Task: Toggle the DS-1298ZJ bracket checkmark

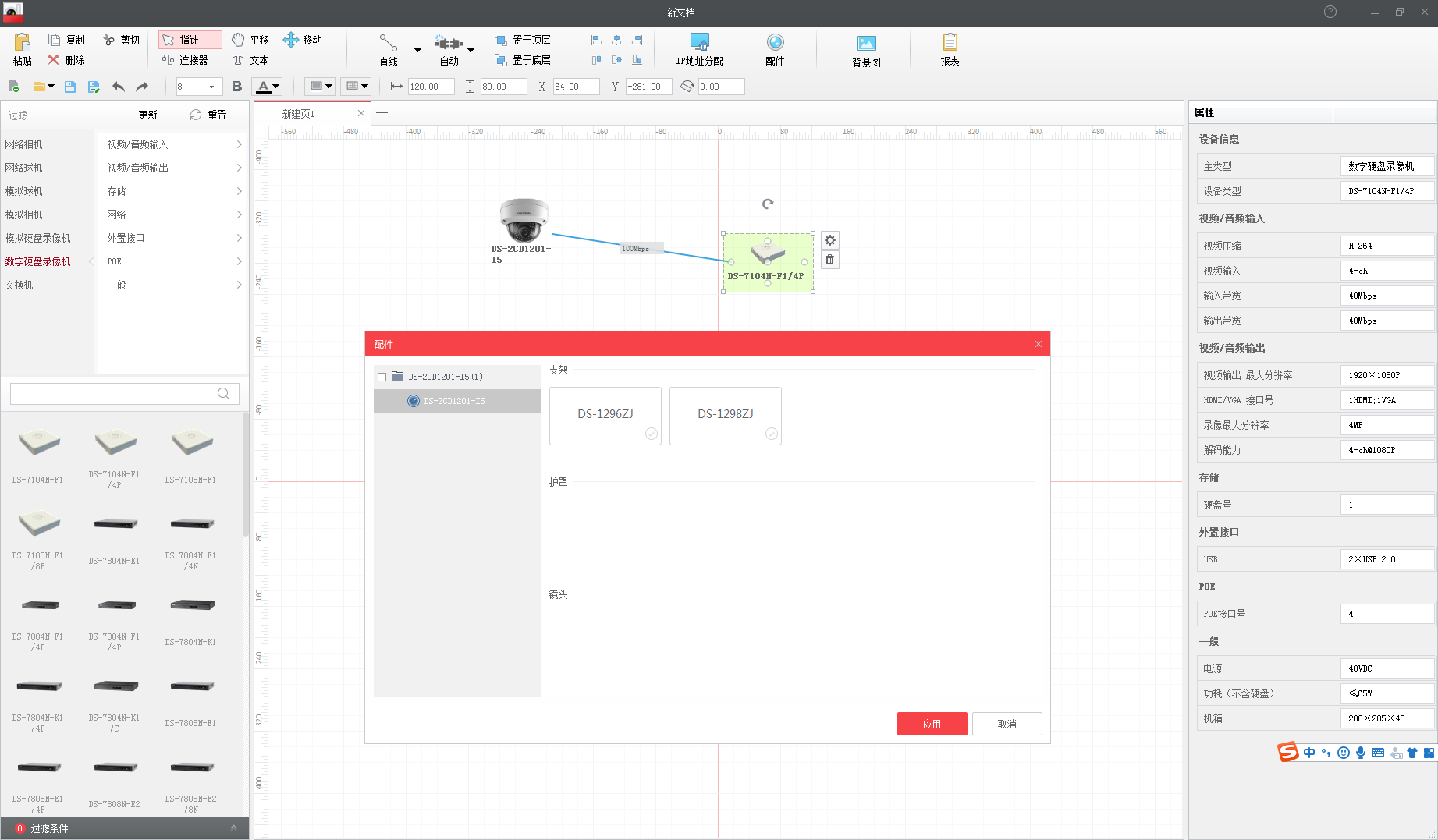Action: click(x=772, y=434)
